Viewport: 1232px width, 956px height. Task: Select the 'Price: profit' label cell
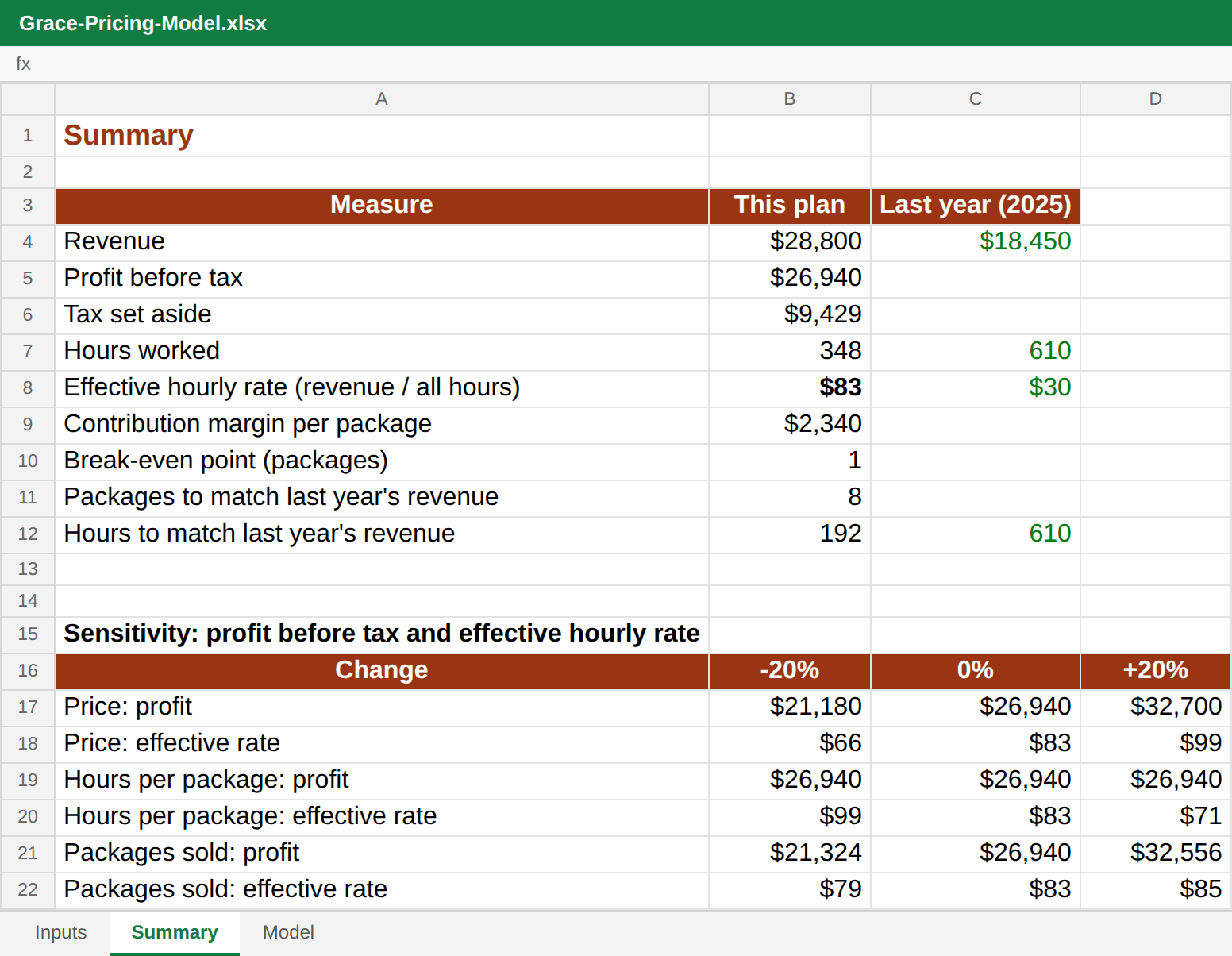[x=382, y=707]
